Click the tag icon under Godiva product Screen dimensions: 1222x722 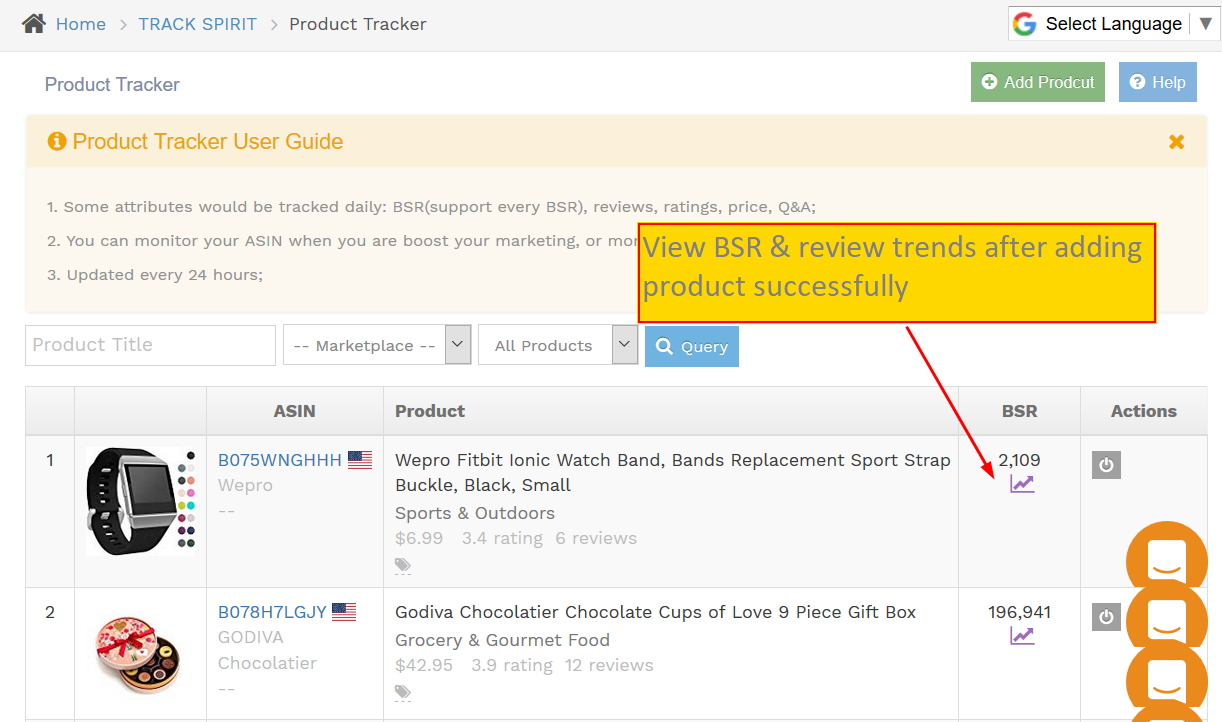(403, 692)
